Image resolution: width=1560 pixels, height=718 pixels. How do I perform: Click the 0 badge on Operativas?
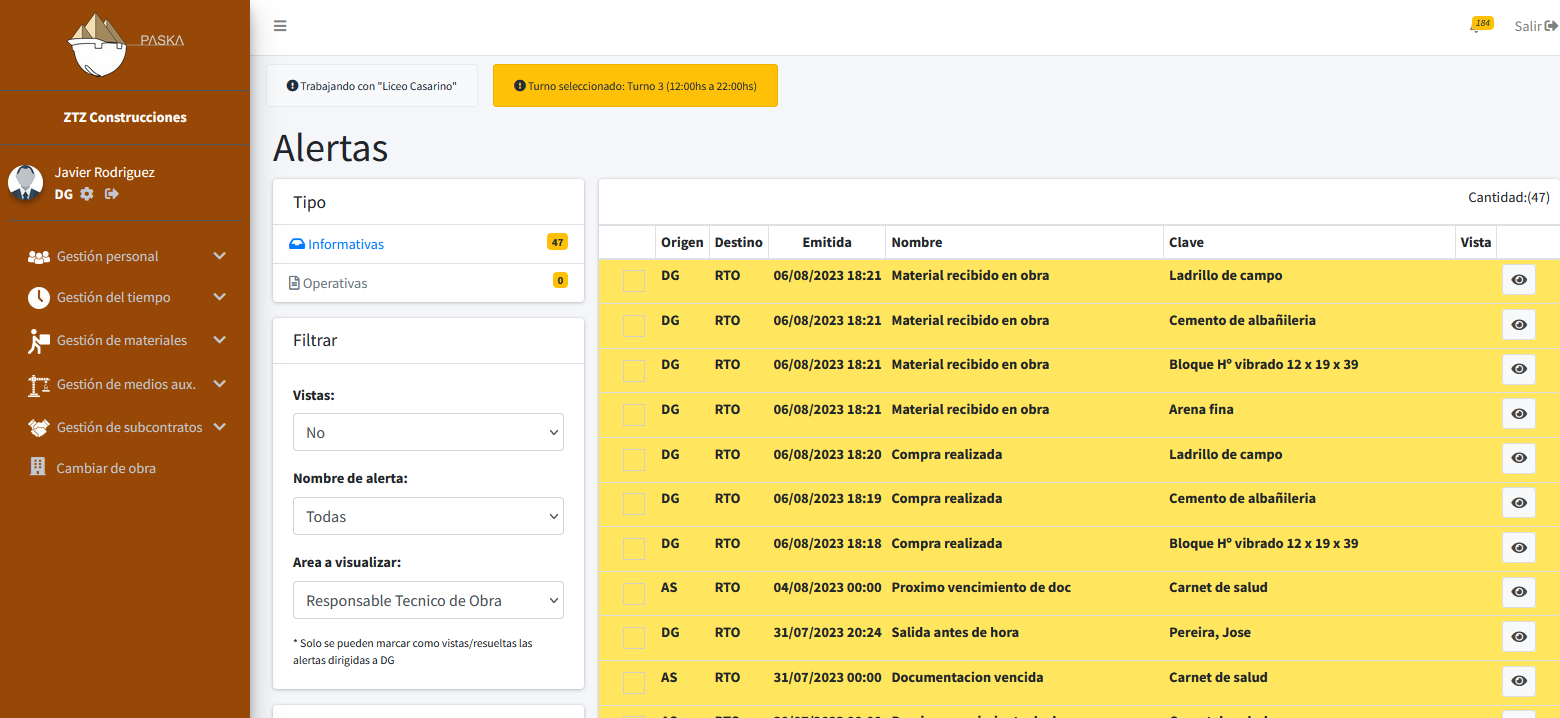pyautogui.click(x=560, y=280)
